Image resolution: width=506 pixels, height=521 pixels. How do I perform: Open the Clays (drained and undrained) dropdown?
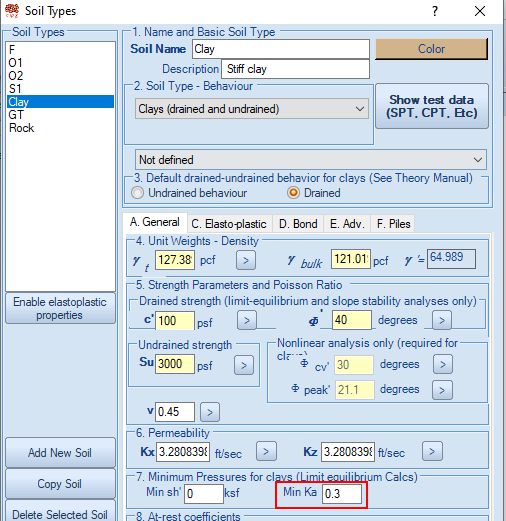tap(252, 109)
